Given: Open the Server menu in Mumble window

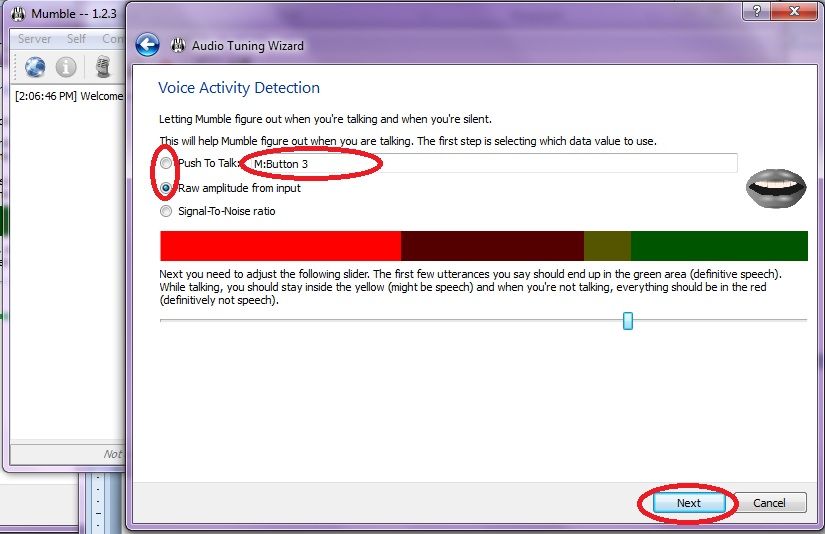Looking at the screenshot, I should click(35, 39).
